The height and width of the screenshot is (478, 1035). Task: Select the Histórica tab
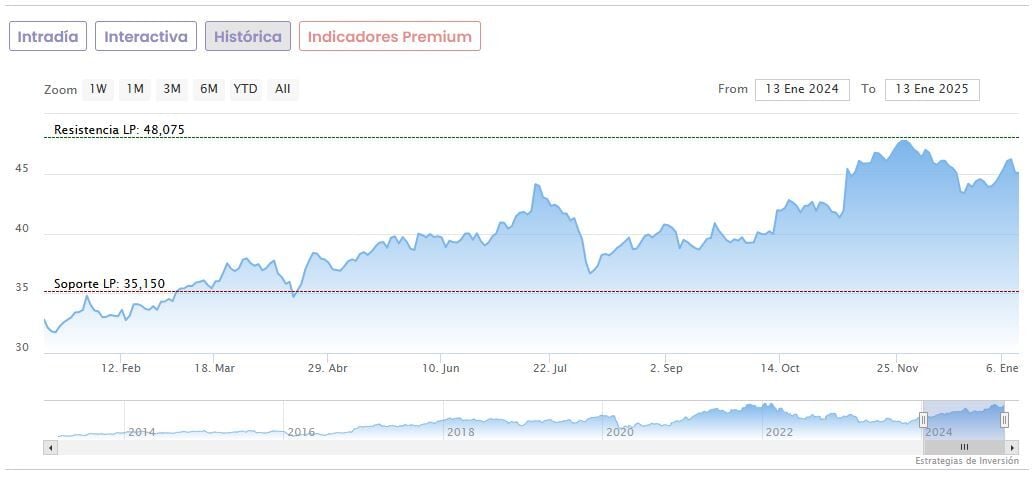click(248, 37)
